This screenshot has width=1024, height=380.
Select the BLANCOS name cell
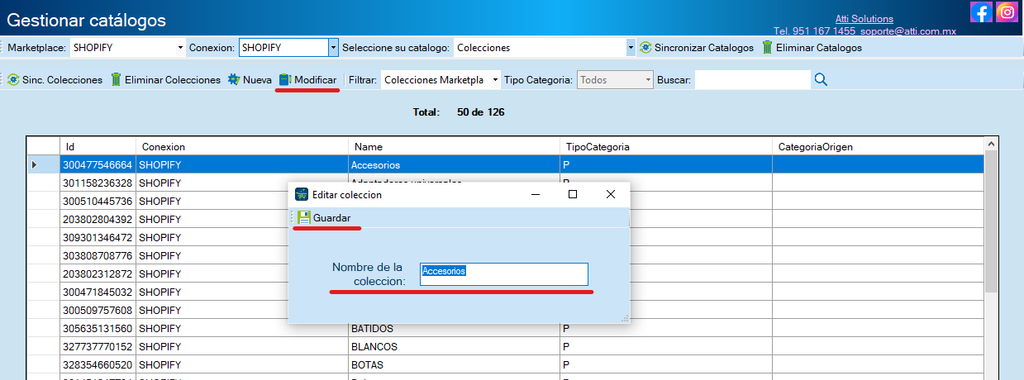[454, 346]
